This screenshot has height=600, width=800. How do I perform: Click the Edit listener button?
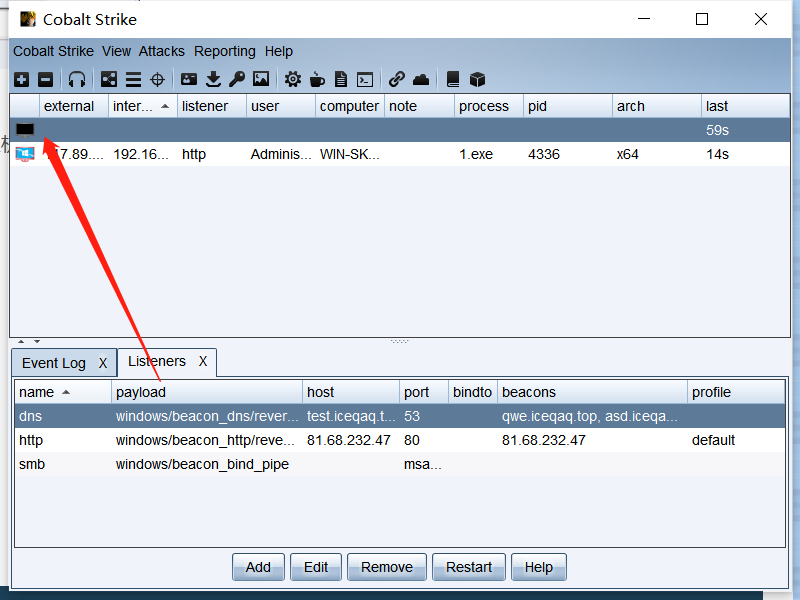pyautogui.click(x=316, y=567)
